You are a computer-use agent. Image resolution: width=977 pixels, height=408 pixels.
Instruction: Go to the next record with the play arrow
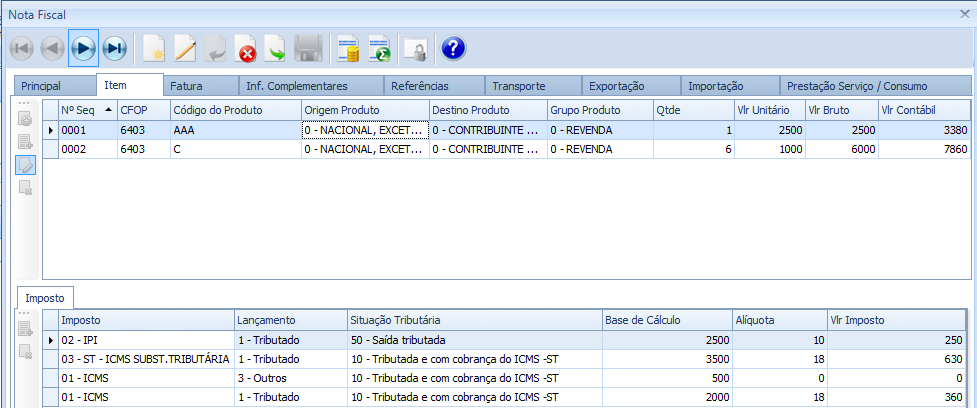(x=83, y=47)
